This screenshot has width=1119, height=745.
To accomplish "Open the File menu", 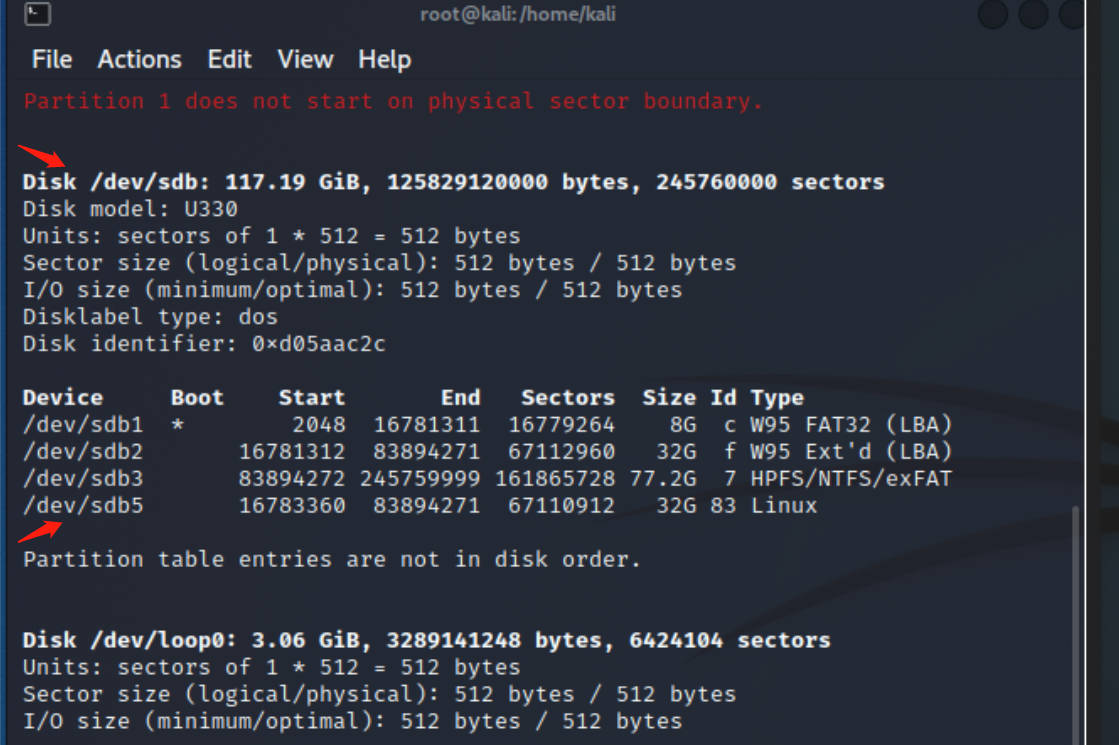I will pos(50,59).
